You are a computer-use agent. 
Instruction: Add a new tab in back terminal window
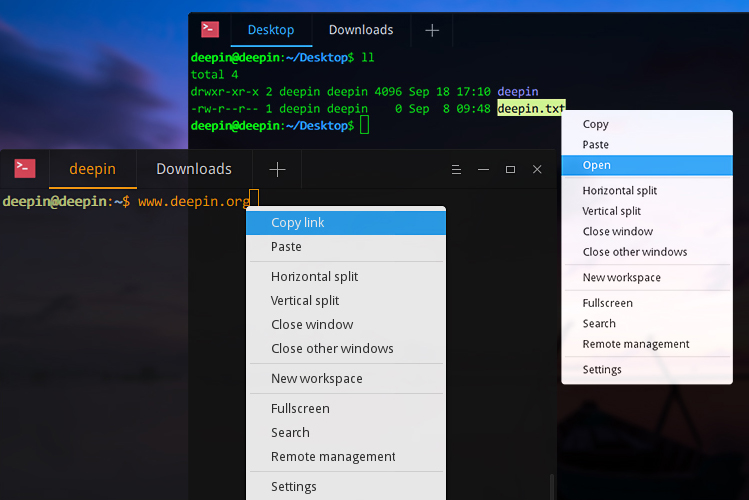[432, 31]
